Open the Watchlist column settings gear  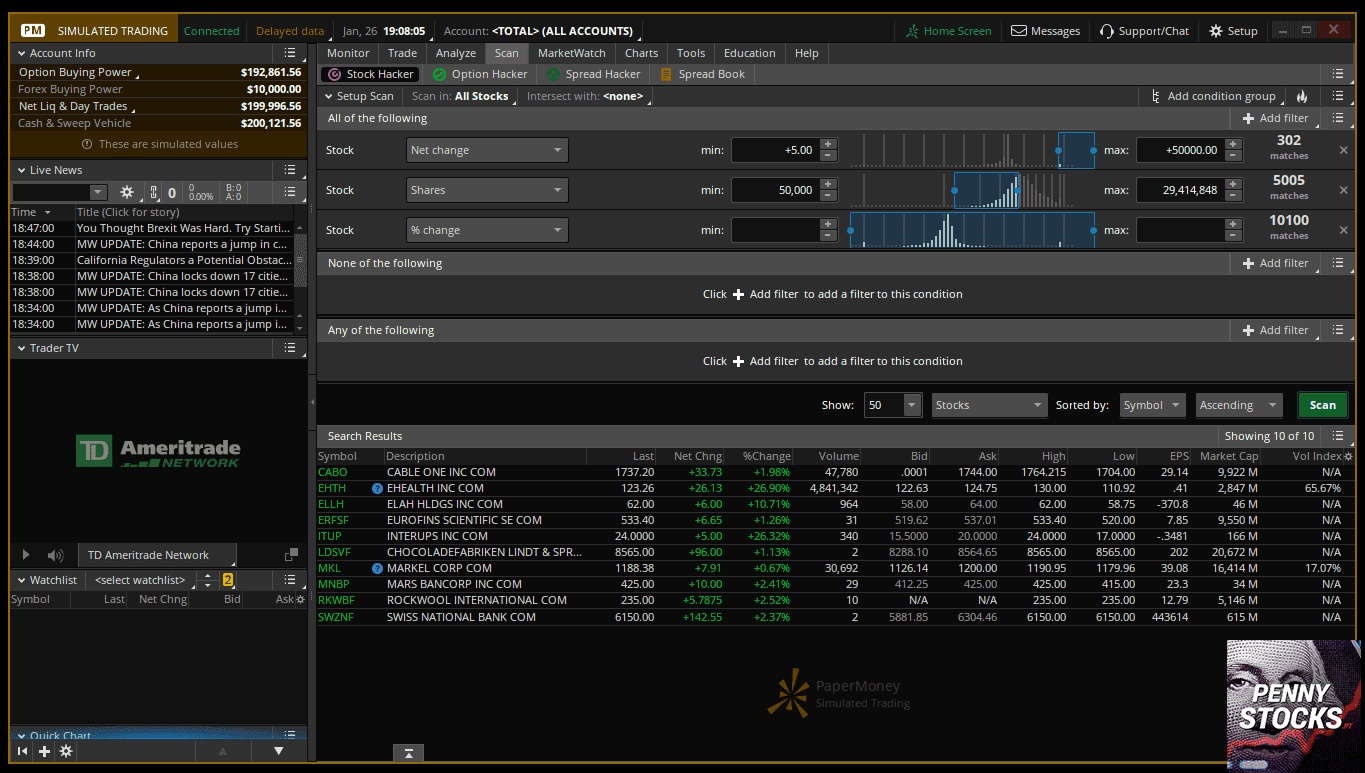300,600
